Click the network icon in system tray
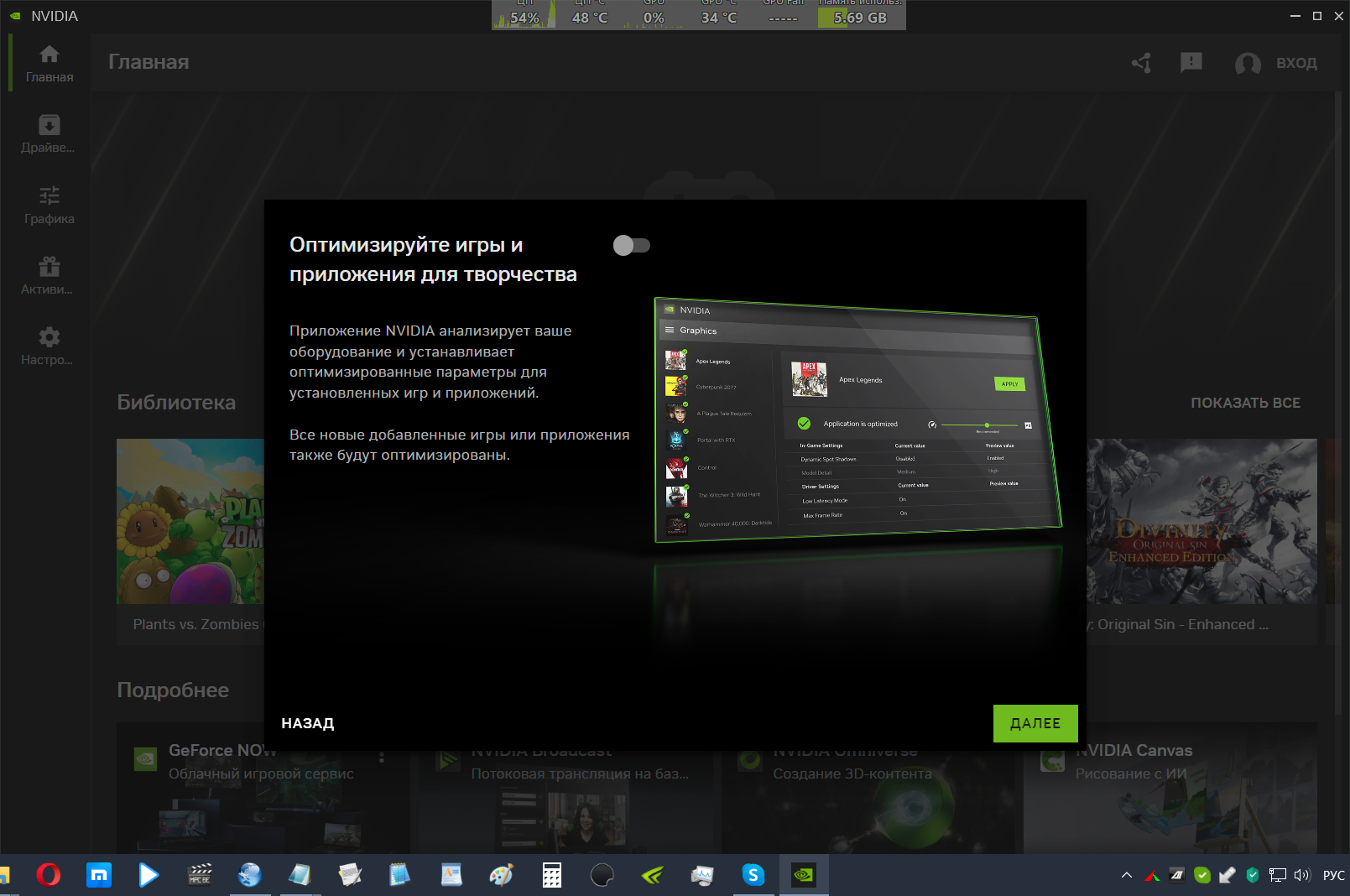This screenshot has width=1350, height=896. click(1277, 875)
